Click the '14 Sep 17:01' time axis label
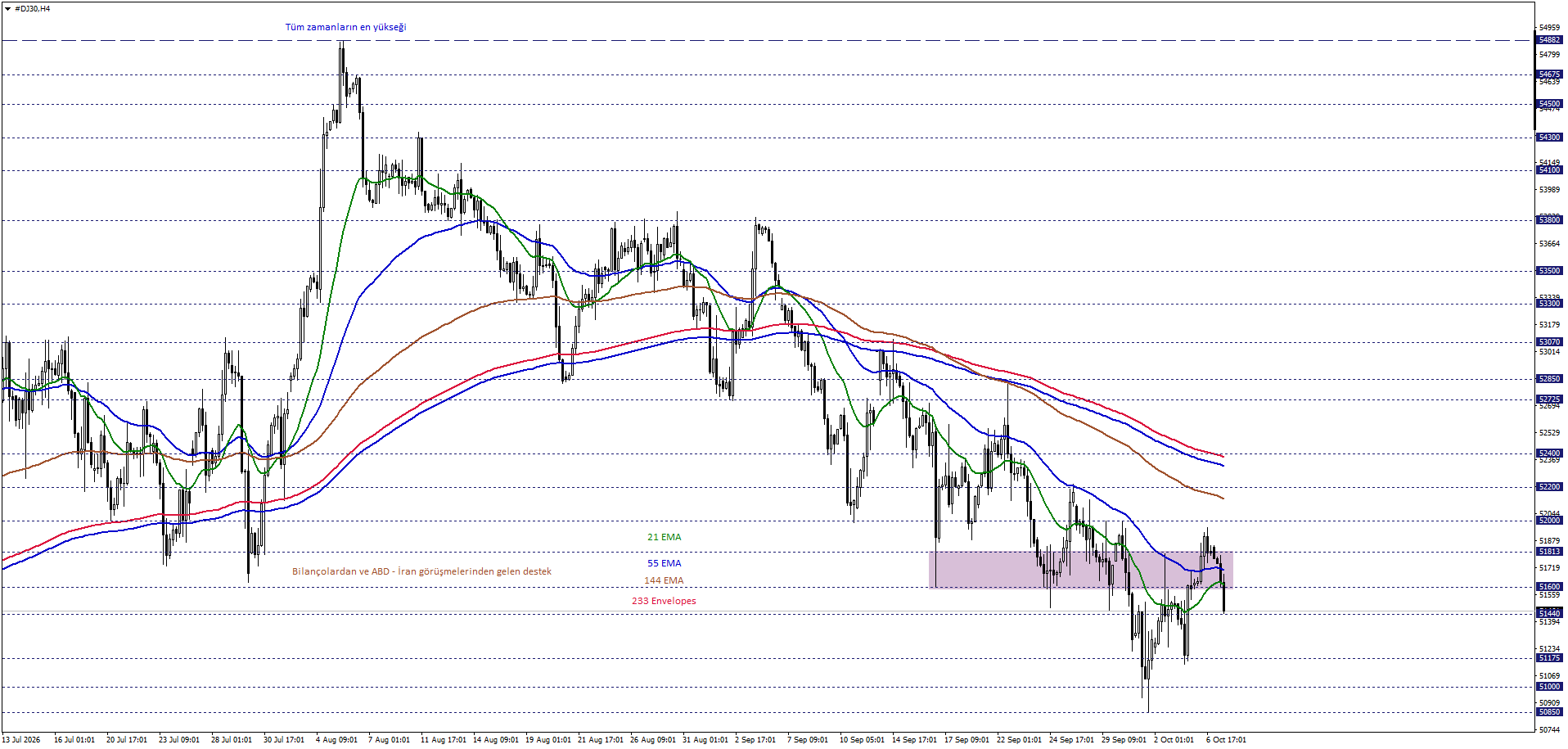Screen dimensions: 1568x749 pos(915,740)
